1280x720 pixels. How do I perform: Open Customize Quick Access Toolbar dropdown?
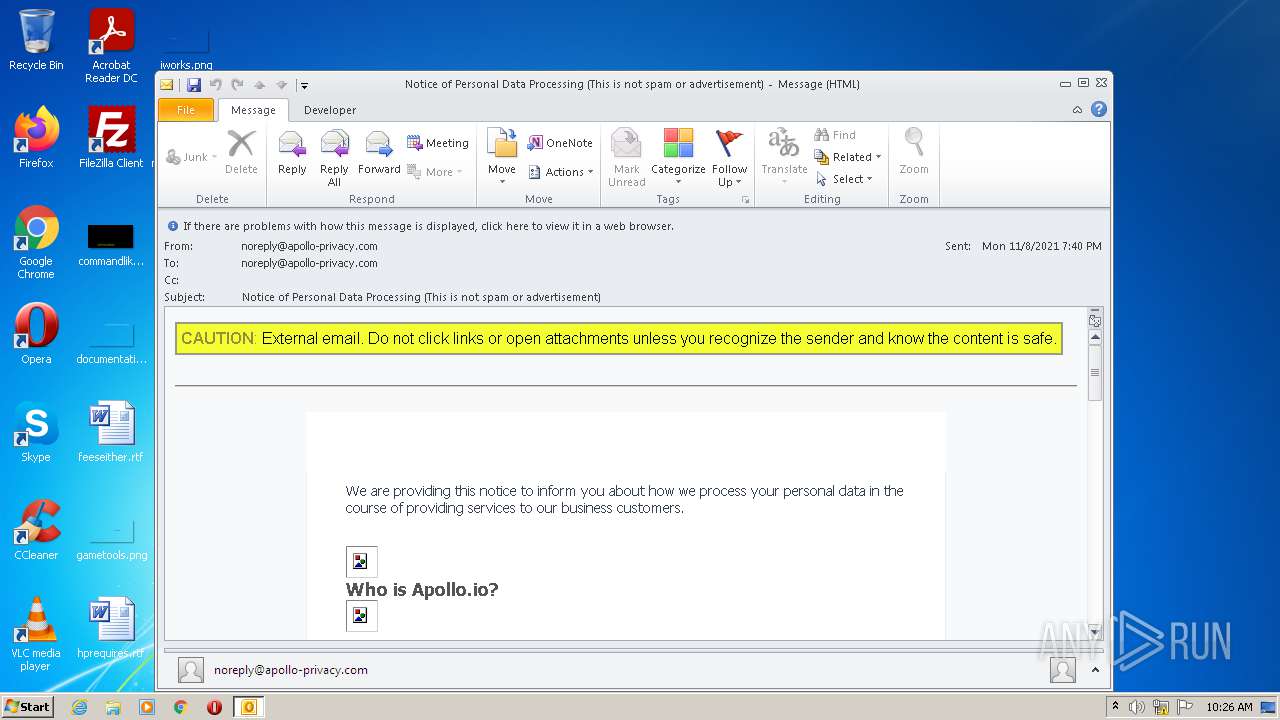tap(304, 85)
